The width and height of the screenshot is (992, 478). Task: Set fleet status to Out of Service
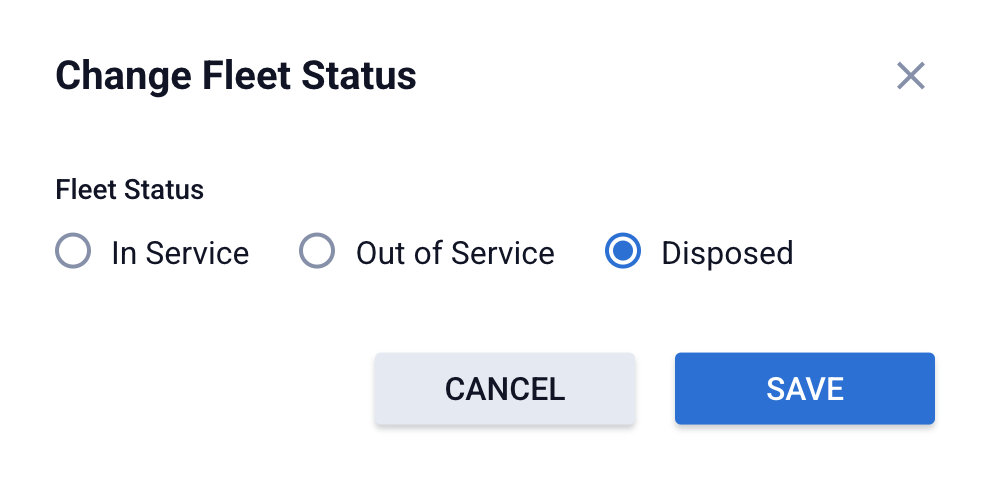pos(317,252)
